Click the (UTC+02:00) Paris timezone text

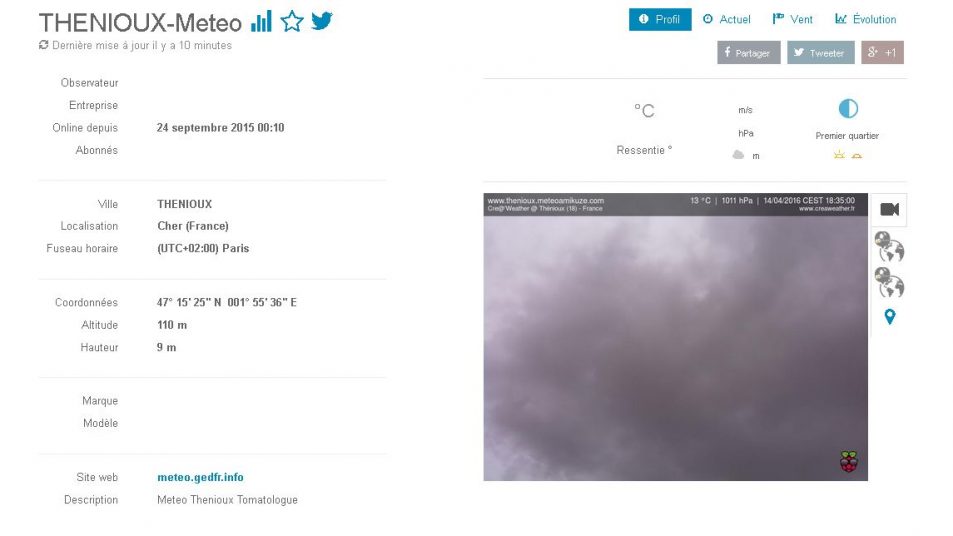tap(203, 248)
